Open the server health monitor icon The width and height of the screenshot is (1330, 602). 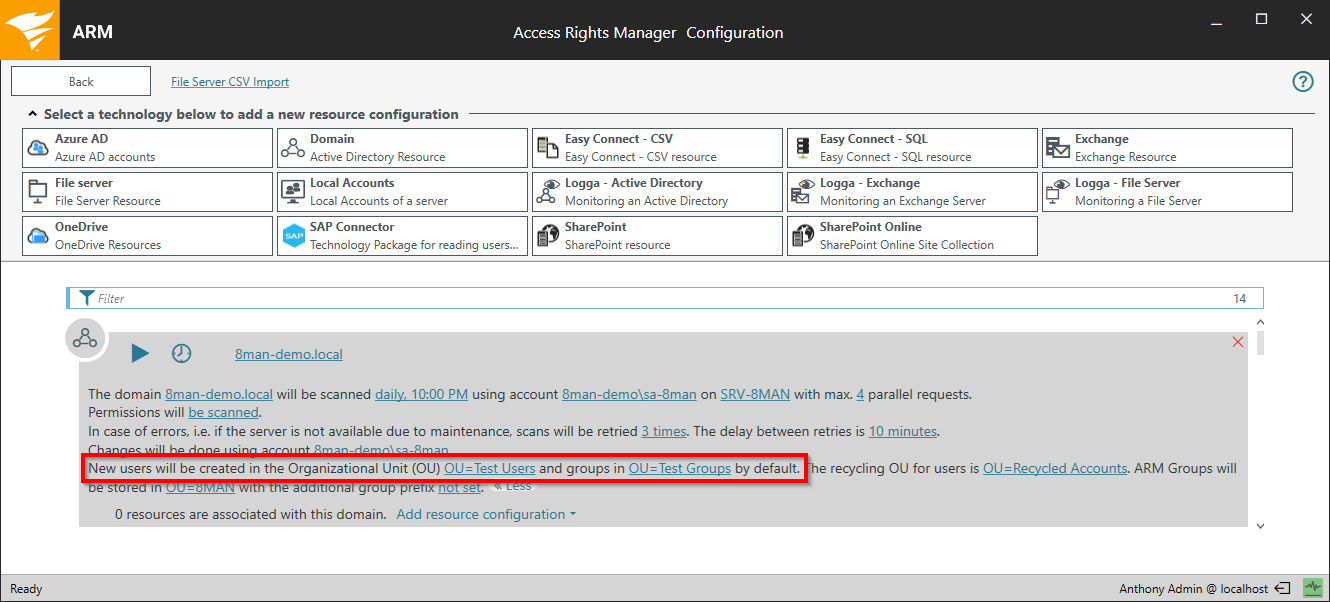(x=1311, y=588)
